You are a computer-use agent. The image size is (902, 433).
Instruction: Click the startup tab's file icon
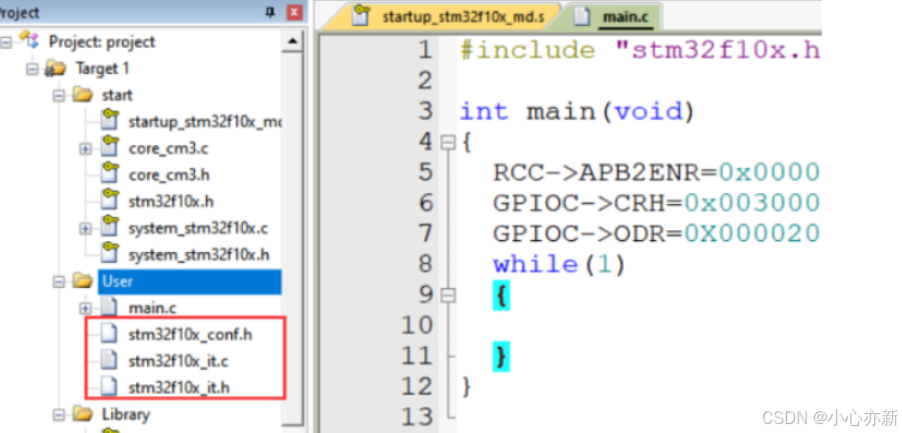click(360, 15)
